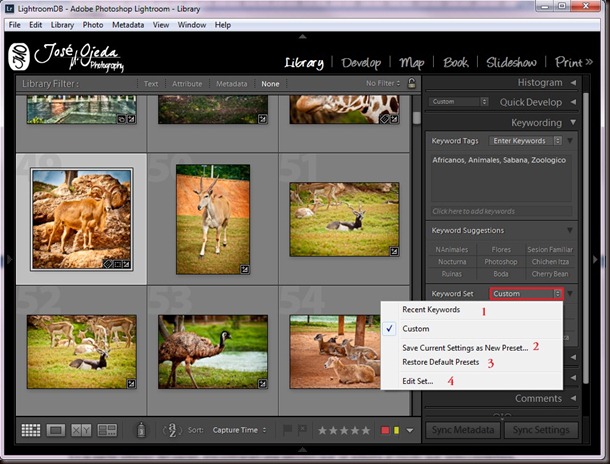This screenshot has height=464, width=610.
Task: Collapse Keyword Set section triangle
Action: click(x=570, y=293)
